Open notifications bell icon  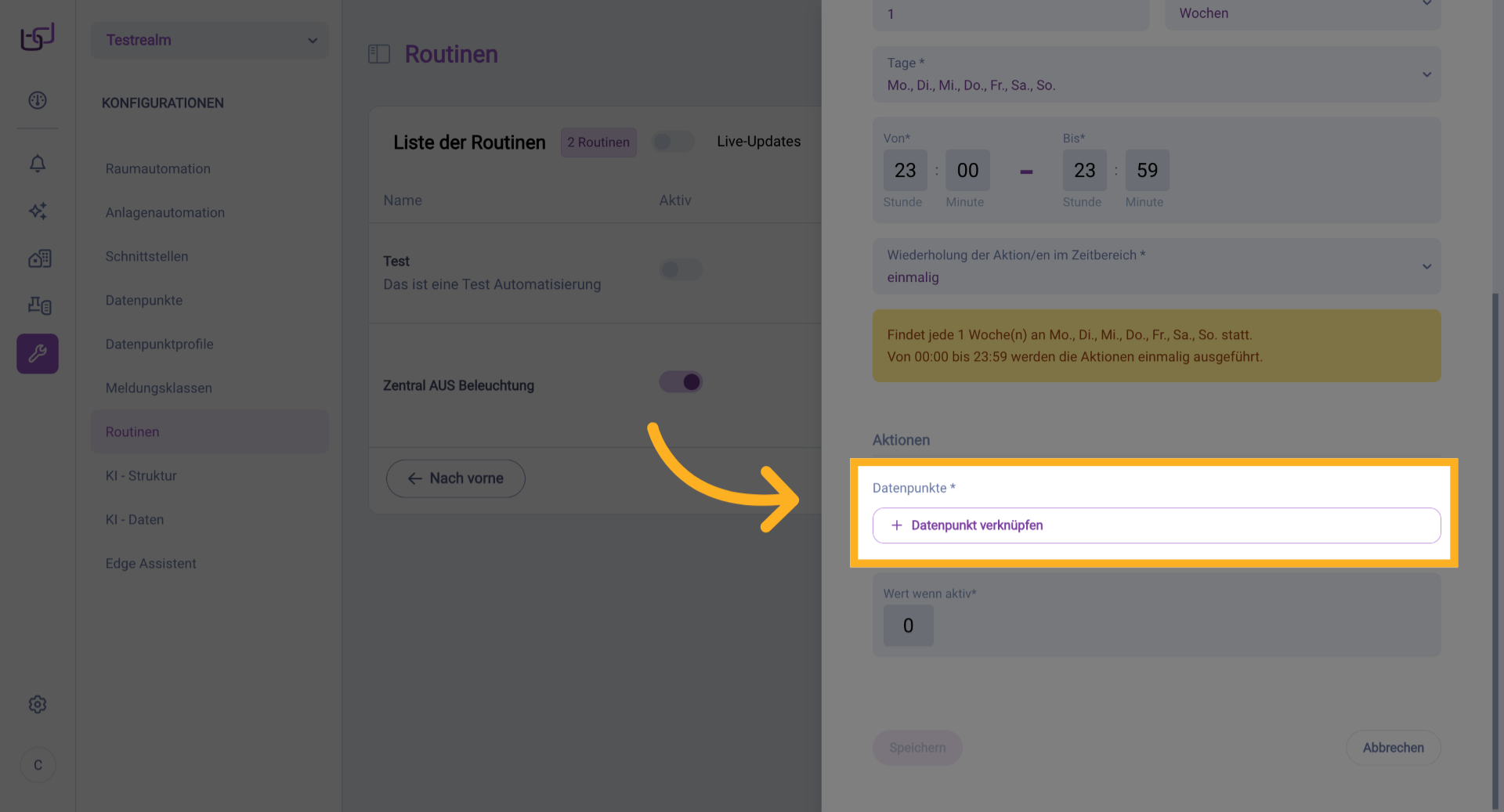[38, 164]
